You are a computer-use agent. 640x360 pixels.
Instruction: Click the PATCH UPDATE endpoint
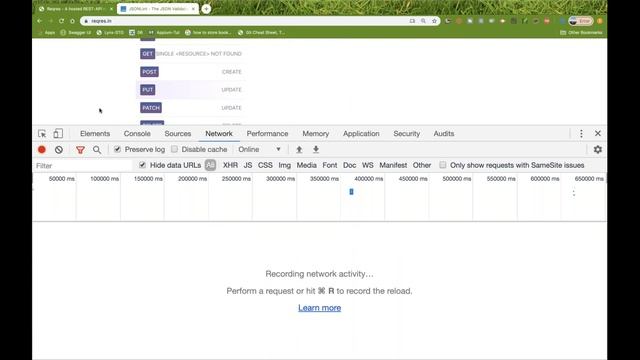[191, 108]
